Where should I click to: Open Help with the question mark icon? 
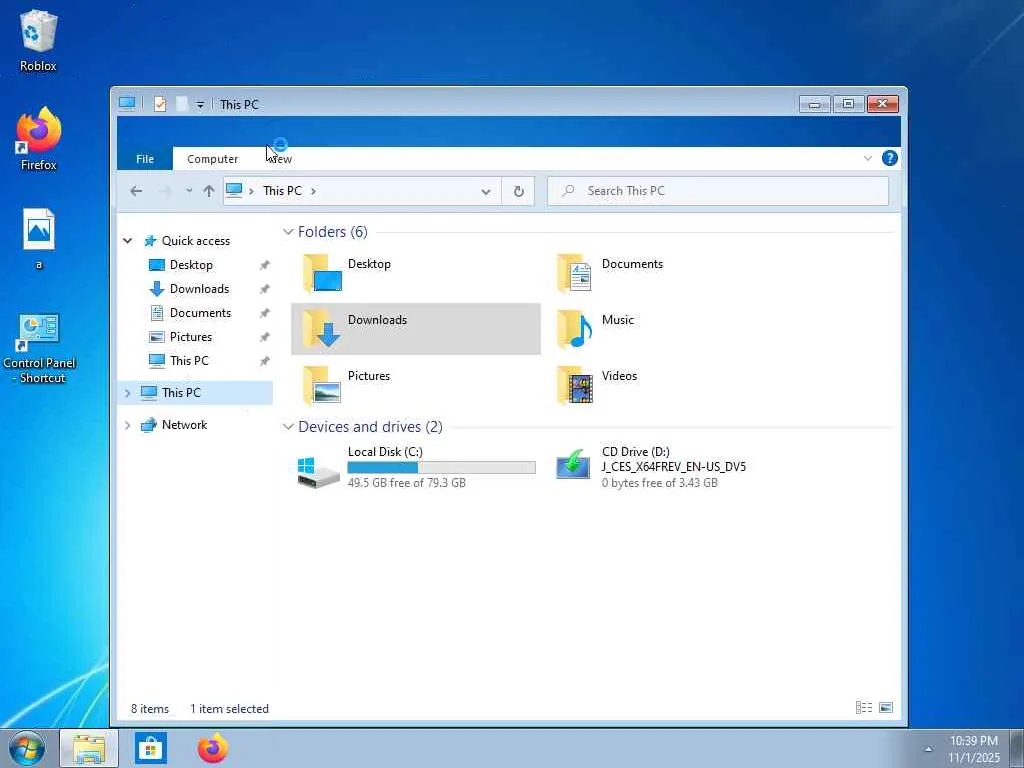click(889, 158)
